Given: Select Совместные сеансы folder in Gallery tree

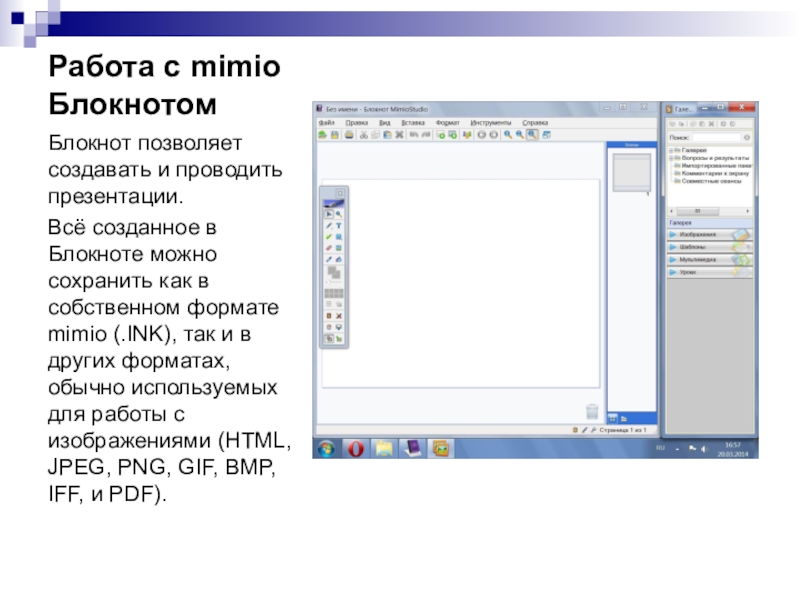Looking at the screenshot, I should (x=708, y=181).
